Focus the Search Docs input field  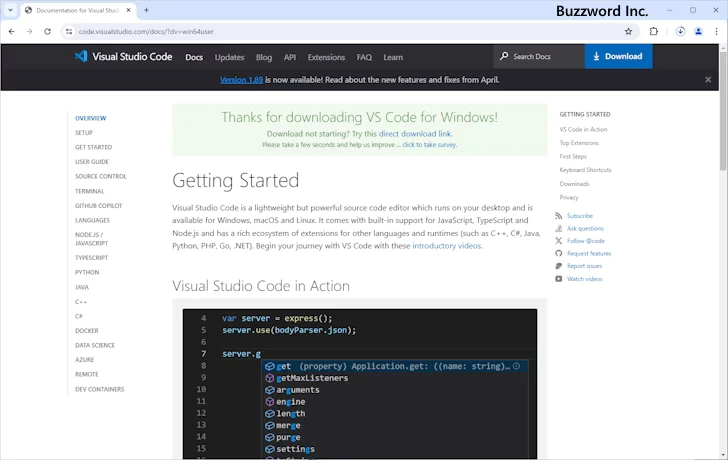coord(539,56)
